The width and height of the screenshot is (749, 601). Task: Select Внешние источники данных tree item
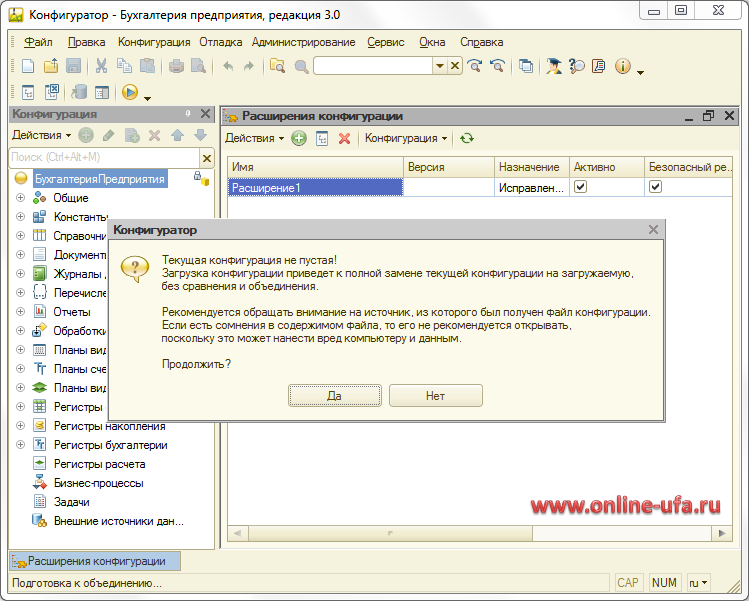118,521
